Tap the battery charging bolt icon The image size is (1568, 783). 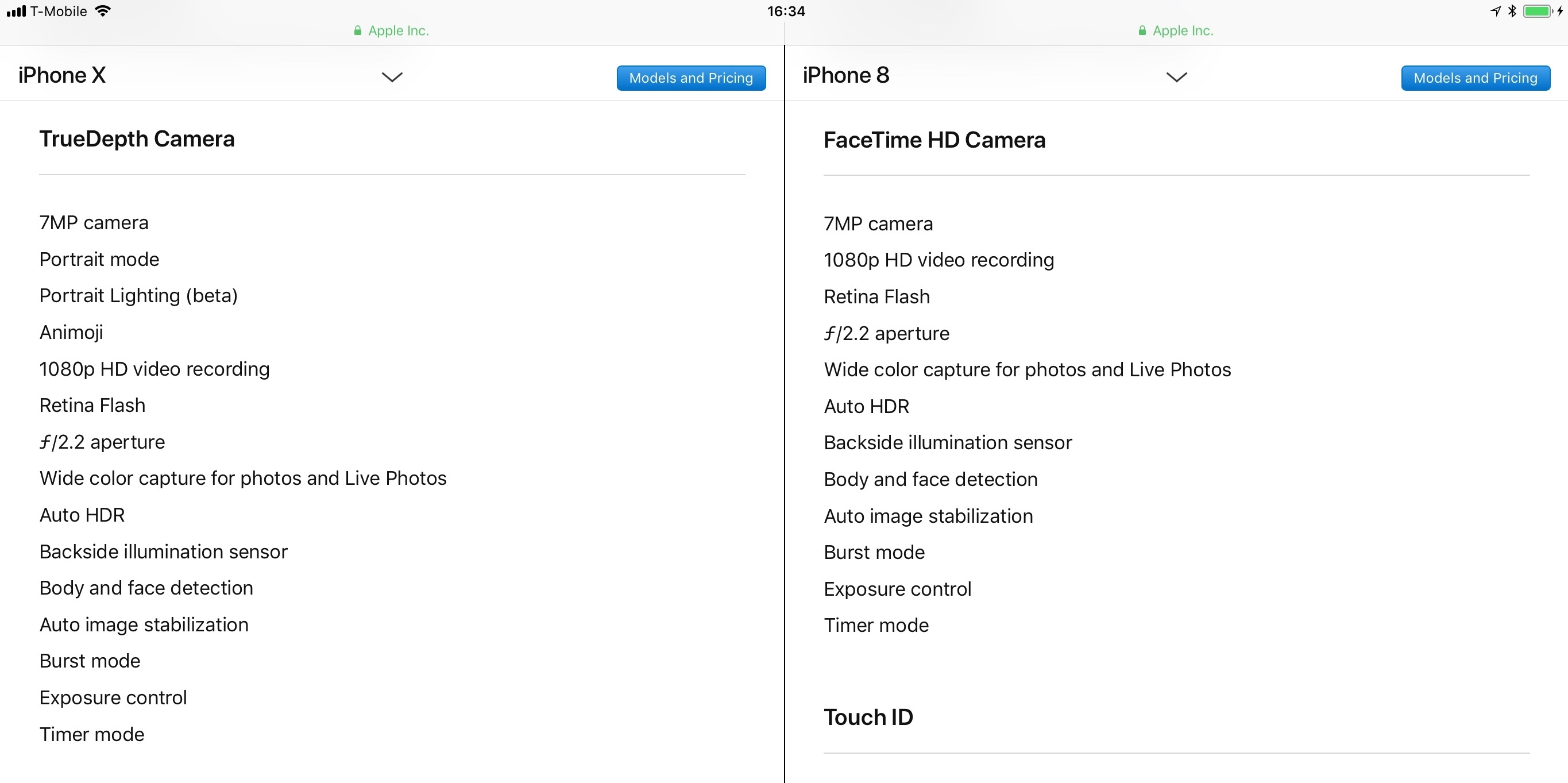point(1560,11)
